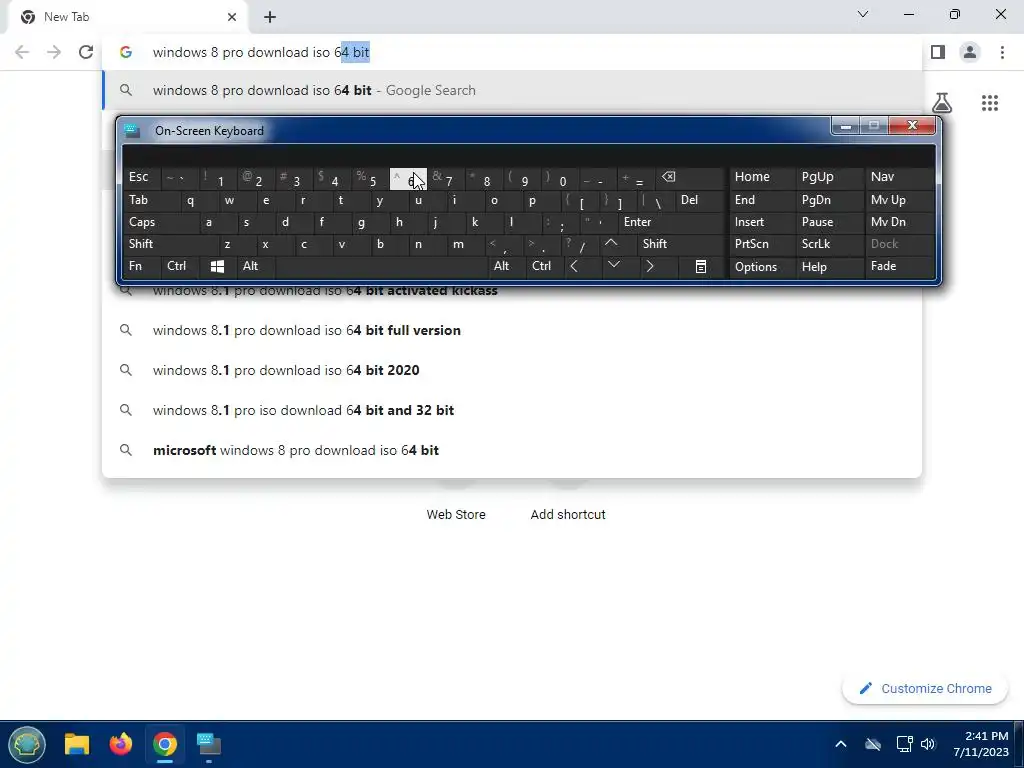This screenshot has height=768, width=1024.
Task: Launch Firefox from taskbar
Action: tap(121, 744)
